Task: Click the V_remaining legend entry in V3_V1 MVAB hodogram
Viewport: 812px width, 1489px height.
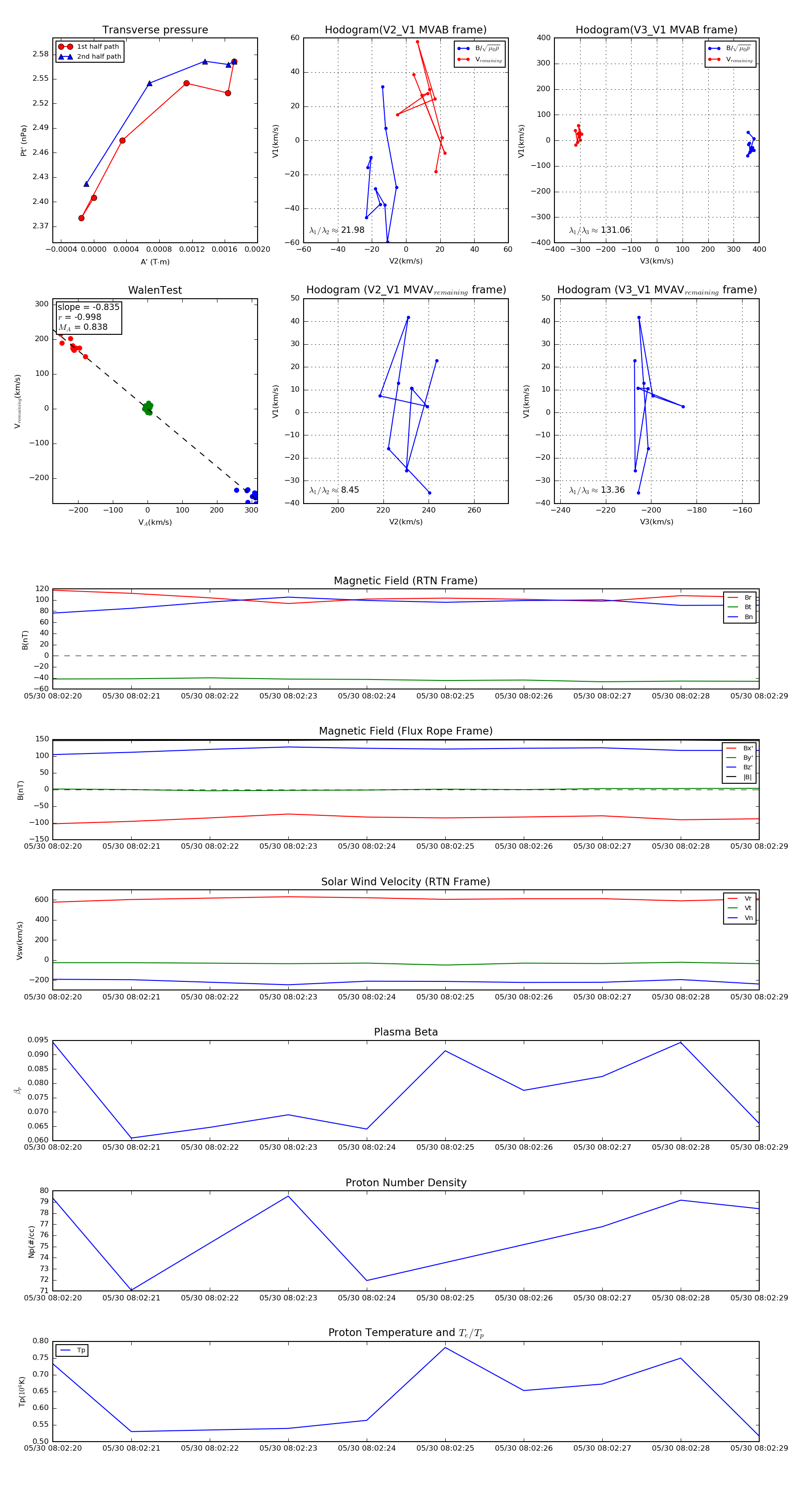Action: pyautogui.click(x=730, y=60)
